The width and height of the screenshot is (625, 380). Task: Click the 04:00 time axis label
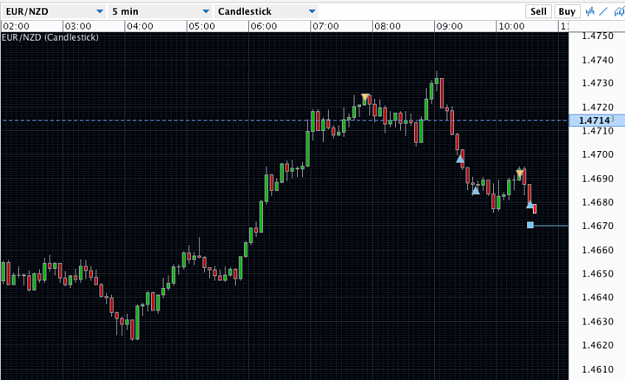tap(140, 26)
